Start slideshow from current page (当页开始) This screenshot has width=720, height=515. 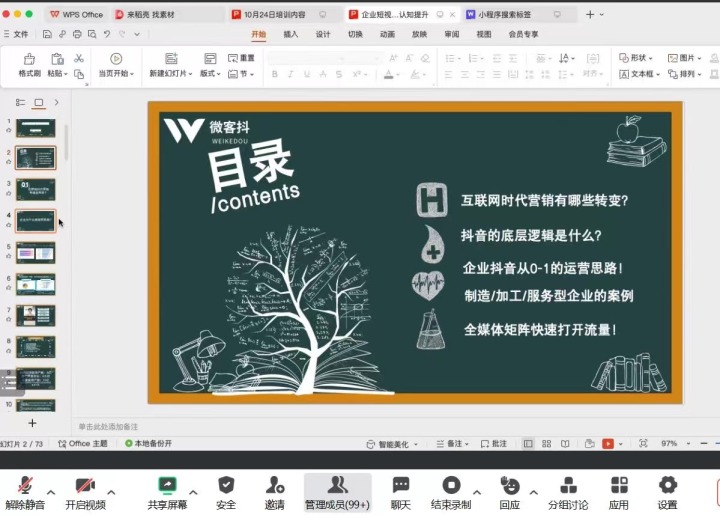click(116, 65)
